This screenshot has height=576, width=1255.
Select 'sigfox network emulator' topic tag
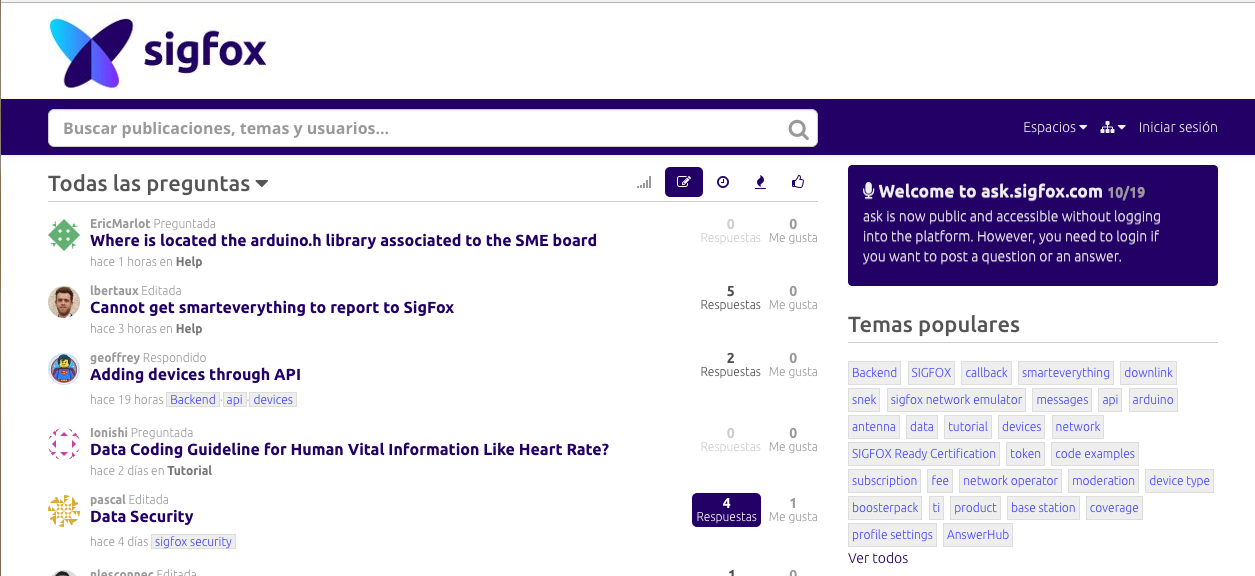point(956,400)
